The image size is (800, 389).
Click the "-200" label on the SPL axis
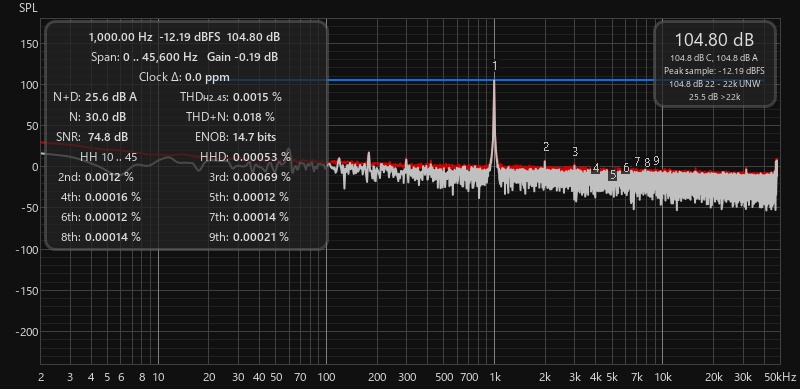click(x=26, y=332)
